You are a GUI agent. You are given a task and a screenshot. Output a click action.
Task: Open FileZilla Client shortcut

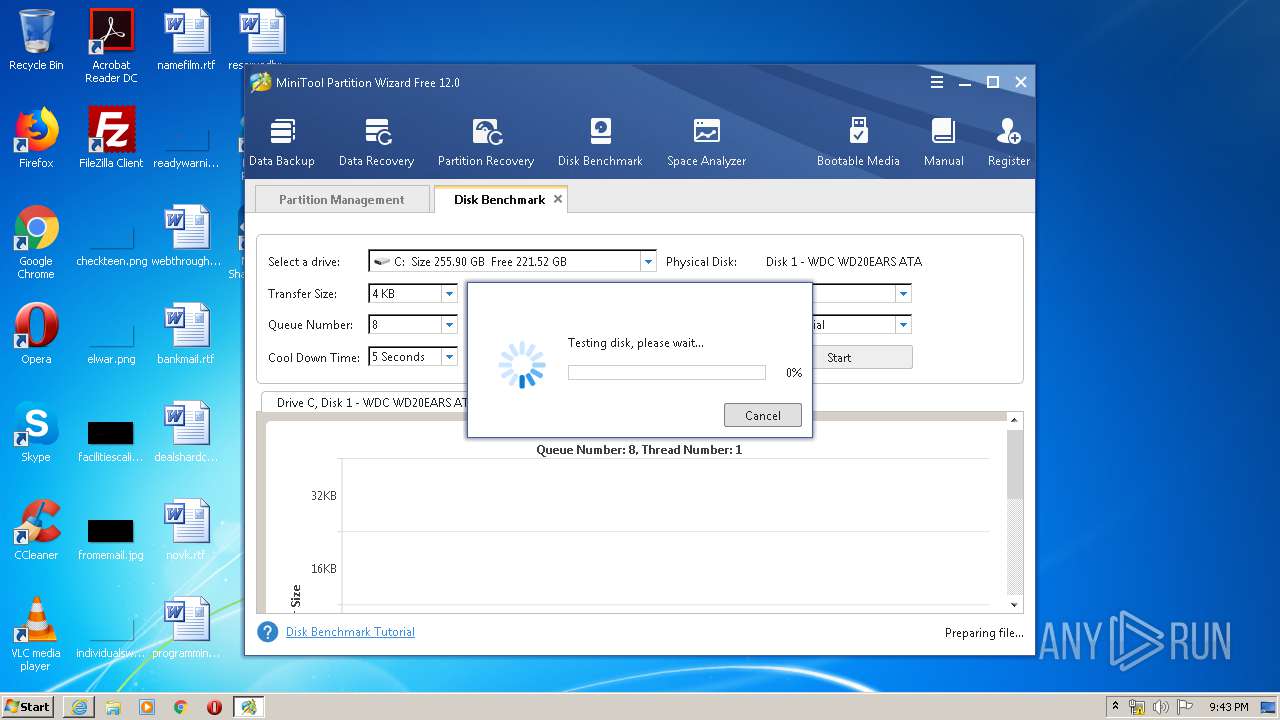(111, 138)
